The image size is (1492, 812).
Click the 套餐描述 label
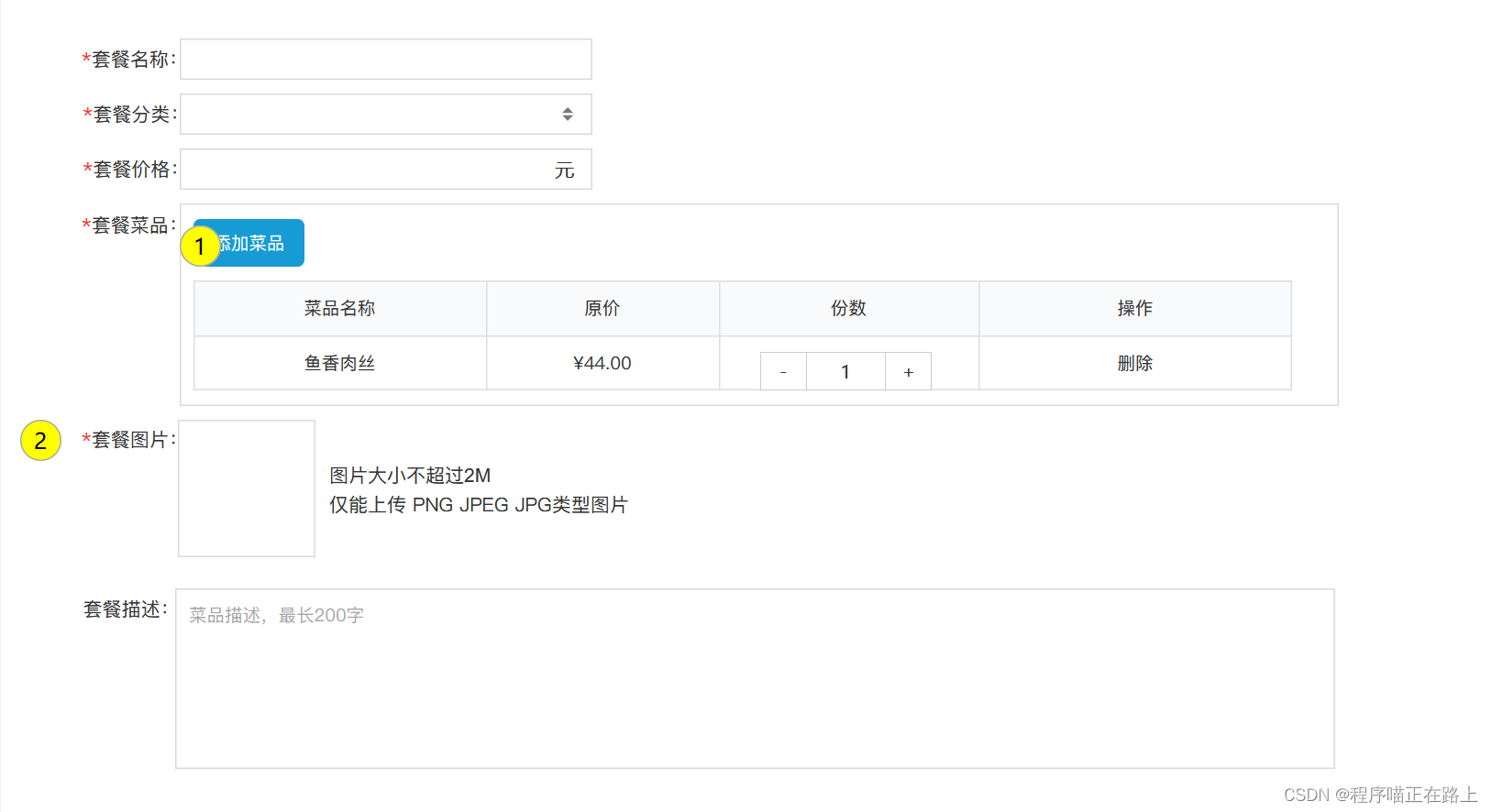(126, 609)
